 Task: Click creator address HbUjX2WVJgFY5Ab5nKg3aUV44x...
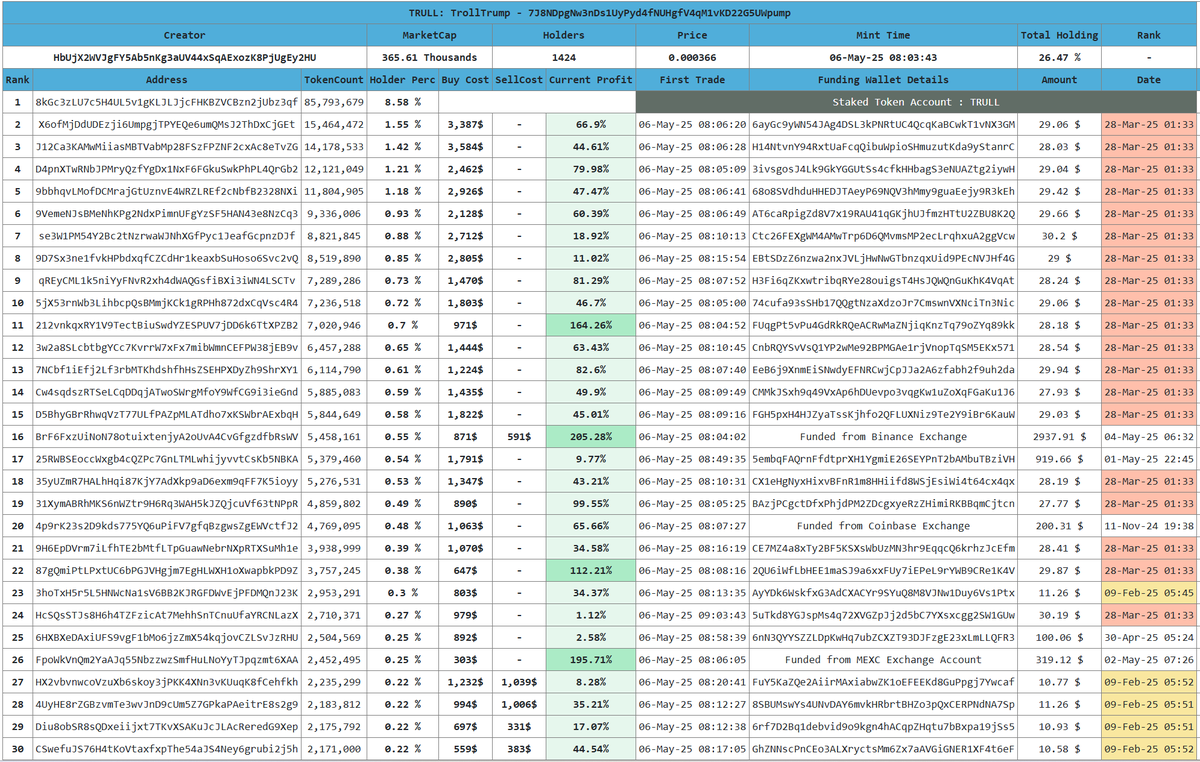pos(184,57)
